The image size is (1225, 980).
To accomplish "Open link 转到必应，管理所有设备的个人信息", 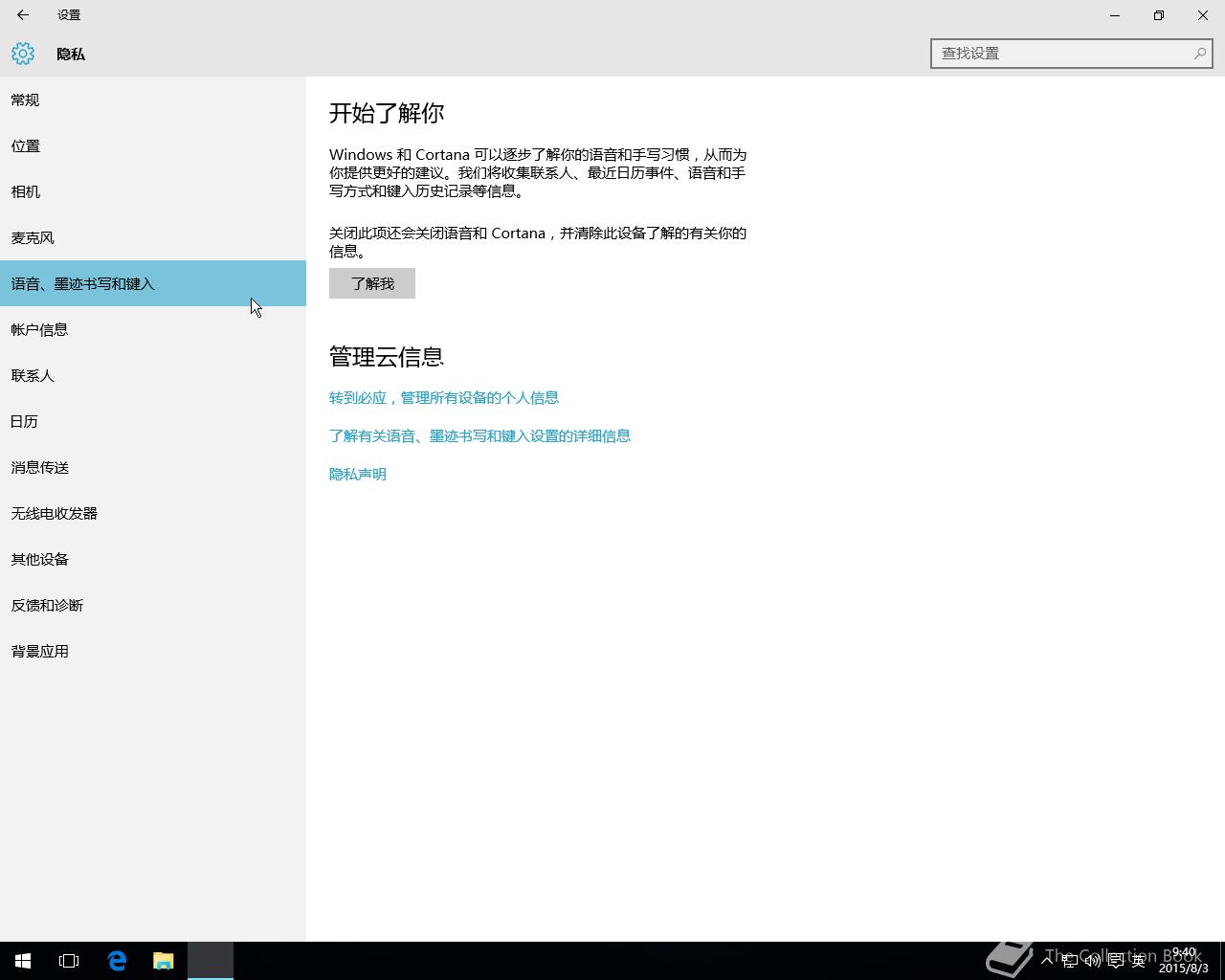I will click(444, 397).
